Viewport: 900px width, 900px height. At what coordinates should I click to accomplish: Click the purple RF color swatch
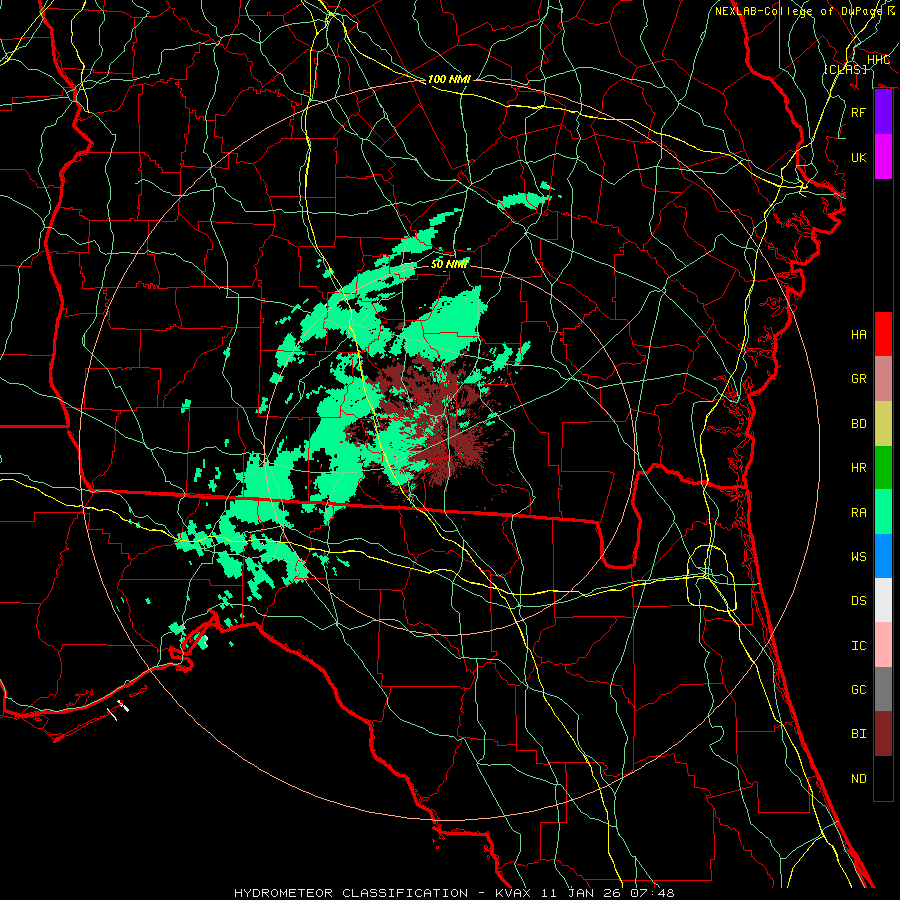(883, 112)
